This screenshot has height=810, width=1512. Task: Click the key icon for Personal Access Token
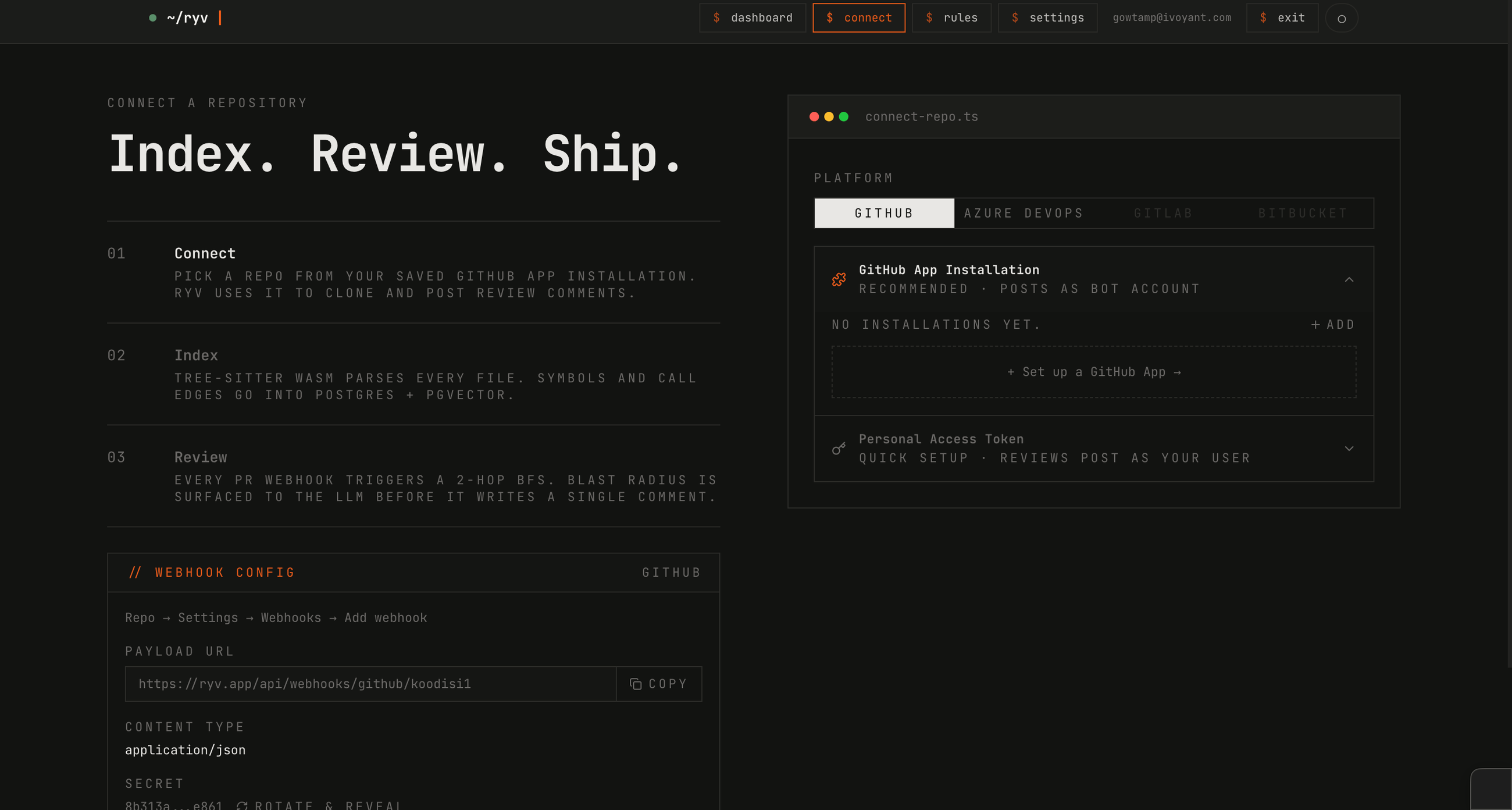click(x=839, y=449)
